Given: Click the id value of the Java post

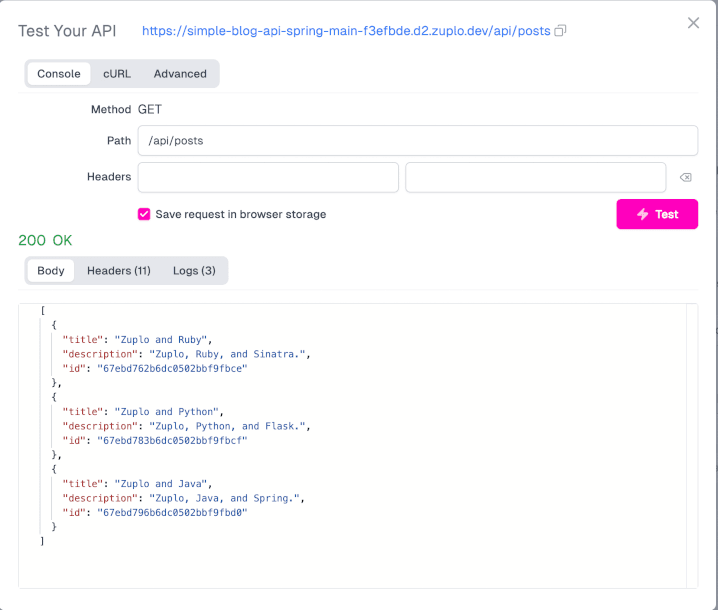Looking at the screenshot, I should (171, 512).
